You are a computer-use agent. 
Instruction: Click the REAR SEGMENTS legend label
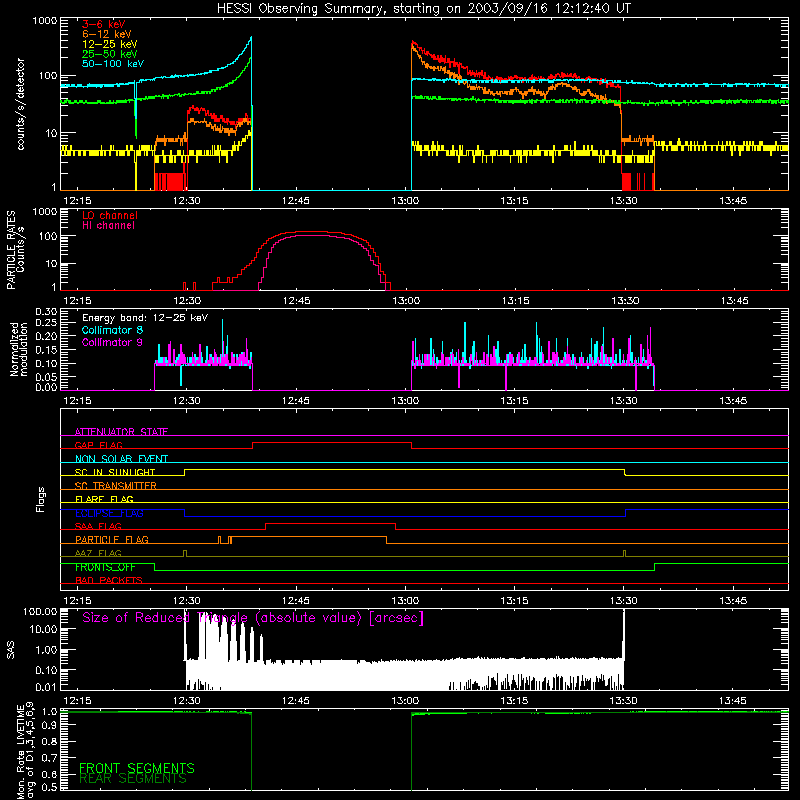(133, 779)
